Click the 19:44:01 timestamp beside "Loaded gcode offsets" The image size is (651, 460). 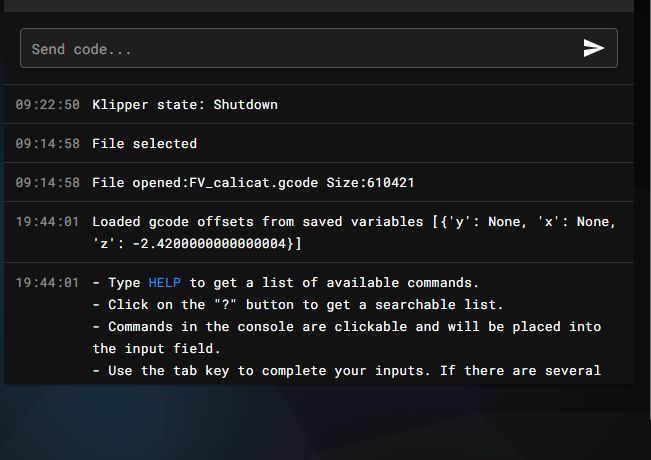(47, 222)
